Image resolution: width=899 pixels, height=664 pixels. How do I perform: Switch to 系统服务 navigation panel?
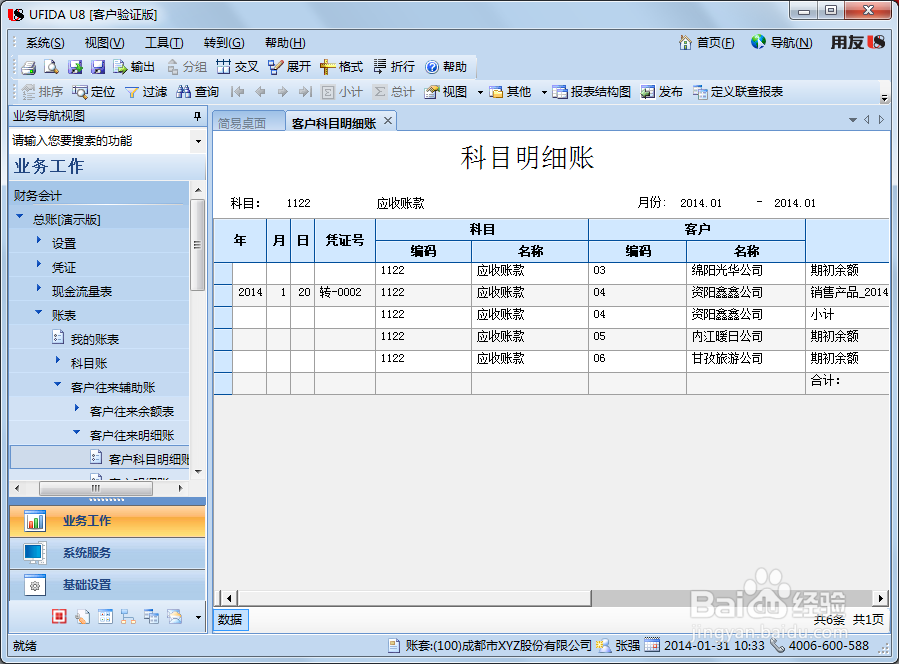point(107,553)
